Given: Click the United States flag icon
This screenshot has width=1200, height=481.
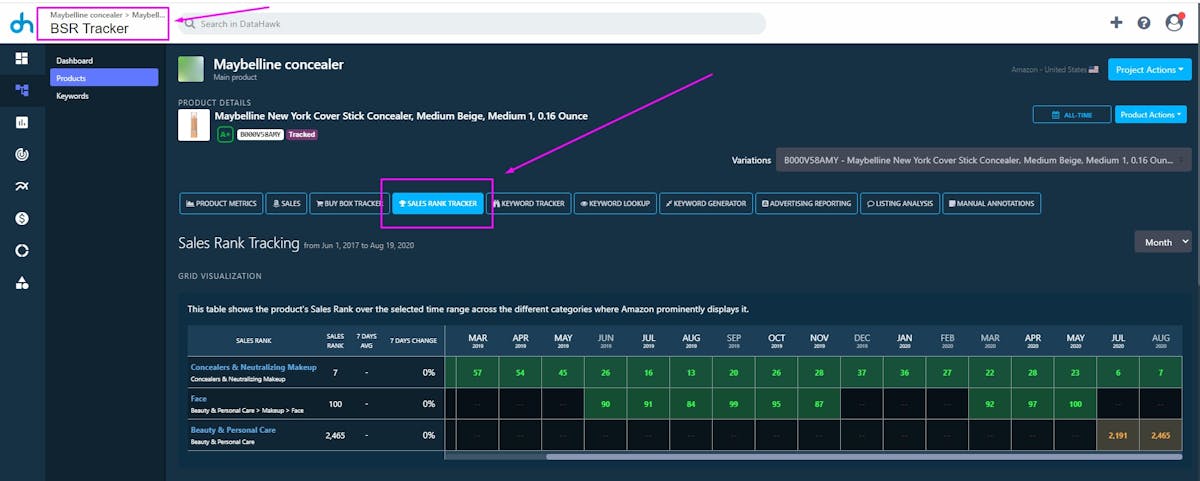Looking at the screenshot, I should click(x=1093, y=69).
